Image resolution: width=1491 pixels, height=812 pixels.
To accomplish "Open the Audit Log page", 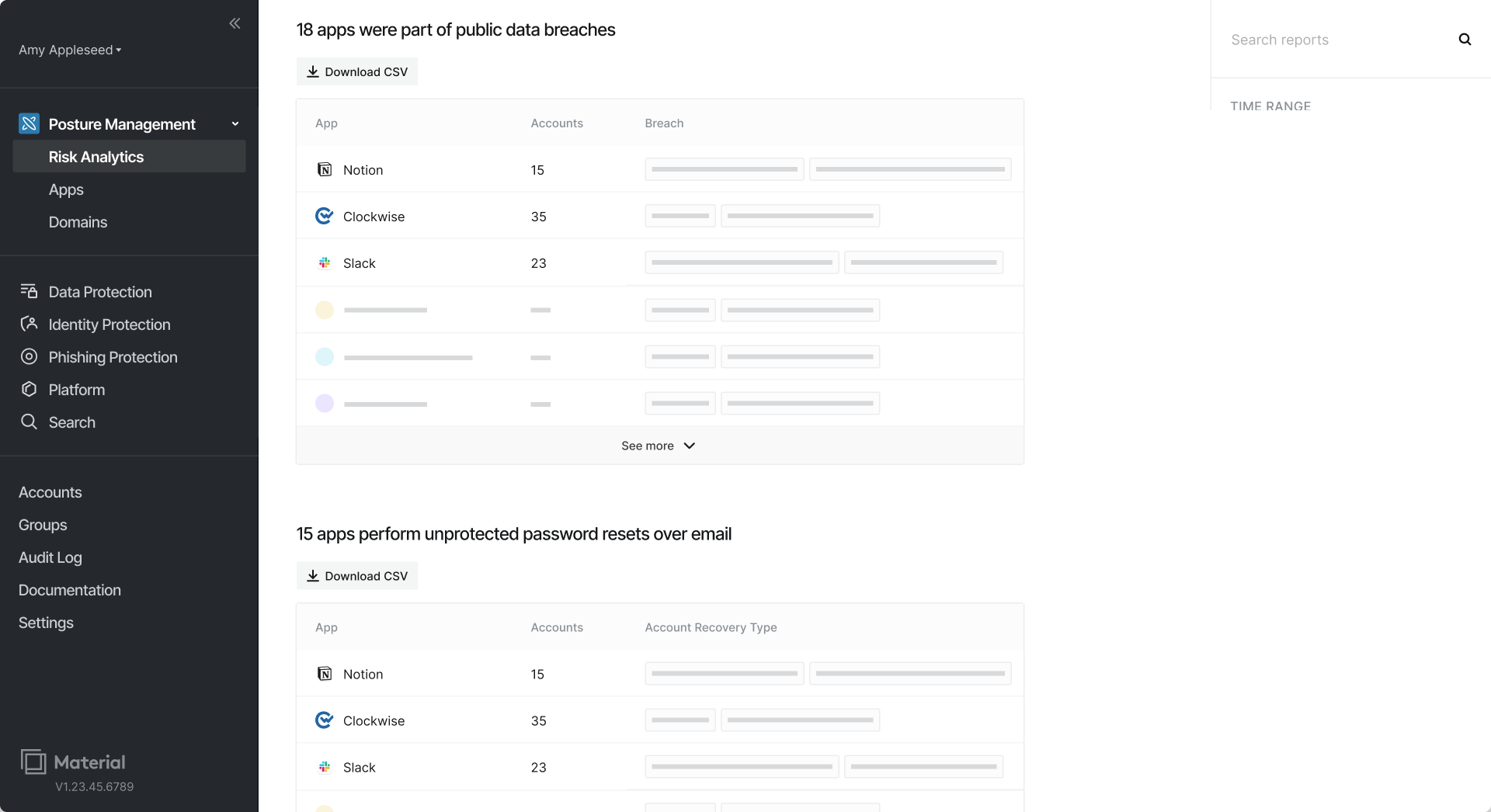I will (x=50, y=557).
